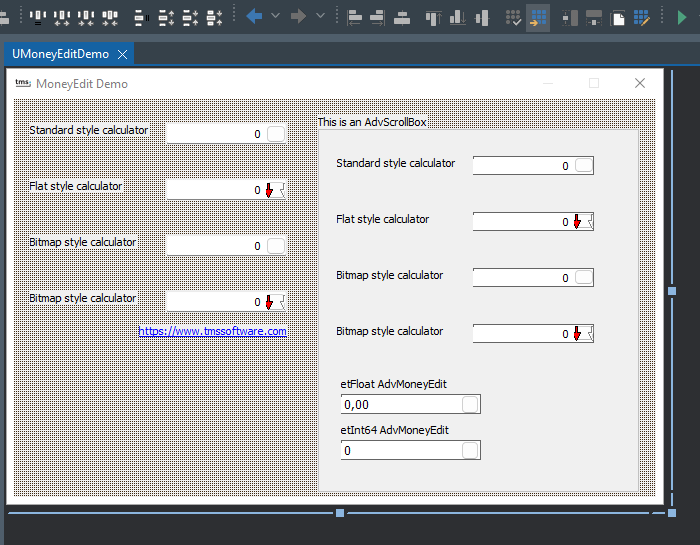Open the https://www.tmssoftware.com link
The height and width of the screenshot is (545, 700).
click(212, 331)
